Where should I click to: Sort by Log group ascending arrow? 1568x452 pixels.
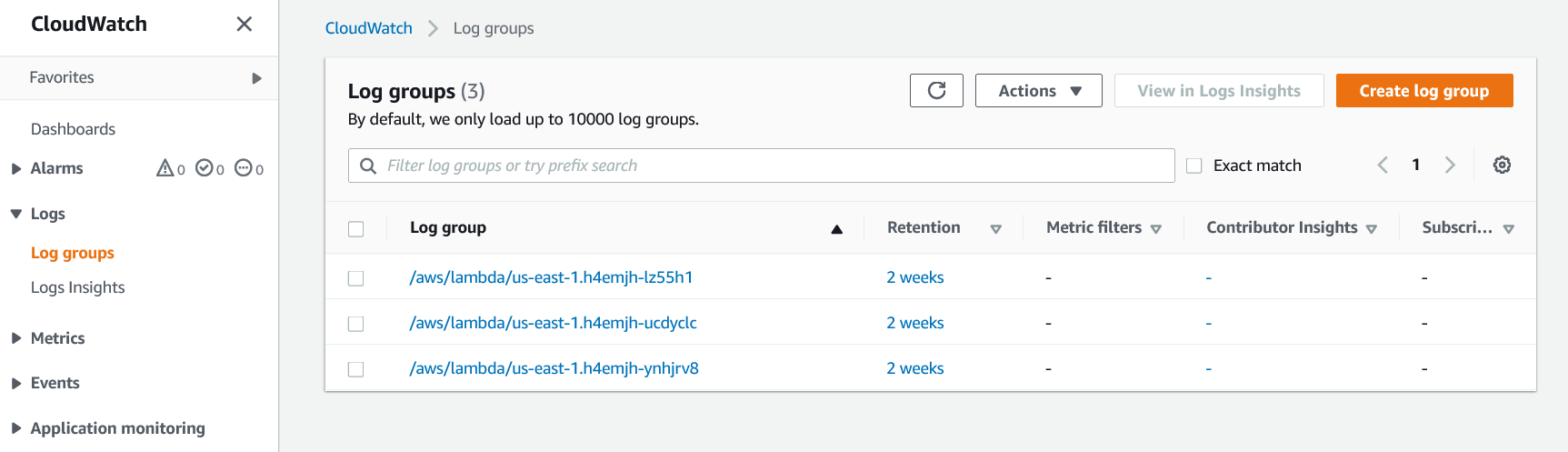click(x=836, y=229)
